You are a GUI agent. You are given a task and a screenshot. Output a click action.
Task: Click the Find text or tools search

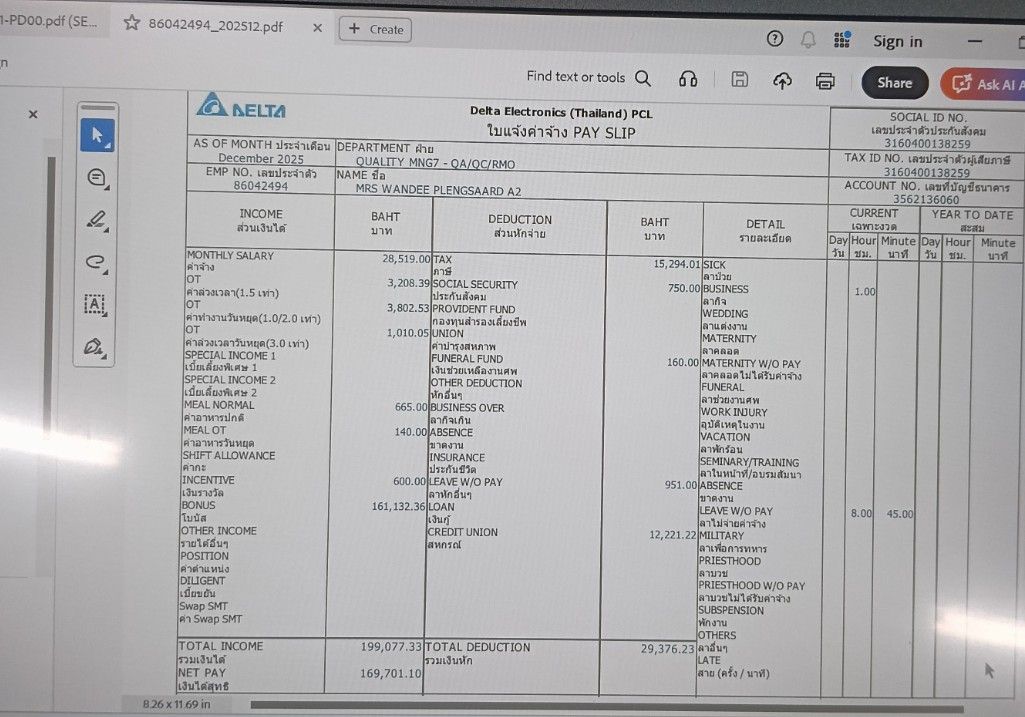(x=588, y=77)
